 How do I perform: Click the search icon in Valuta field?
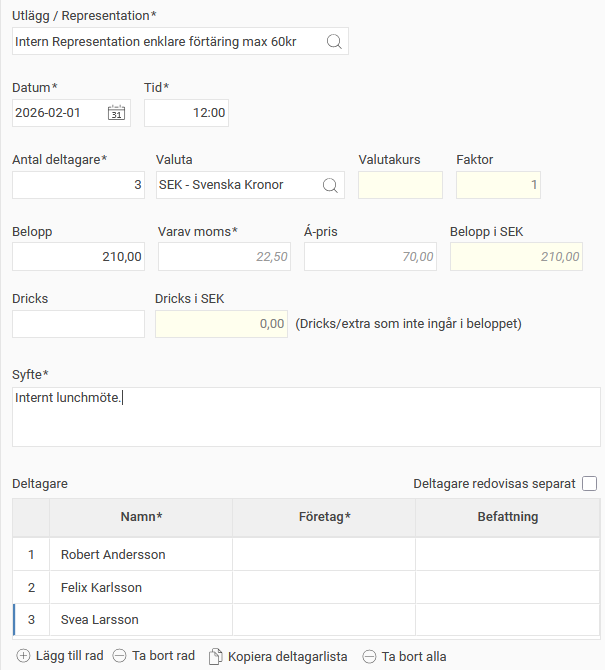click(x=330, y=185)
